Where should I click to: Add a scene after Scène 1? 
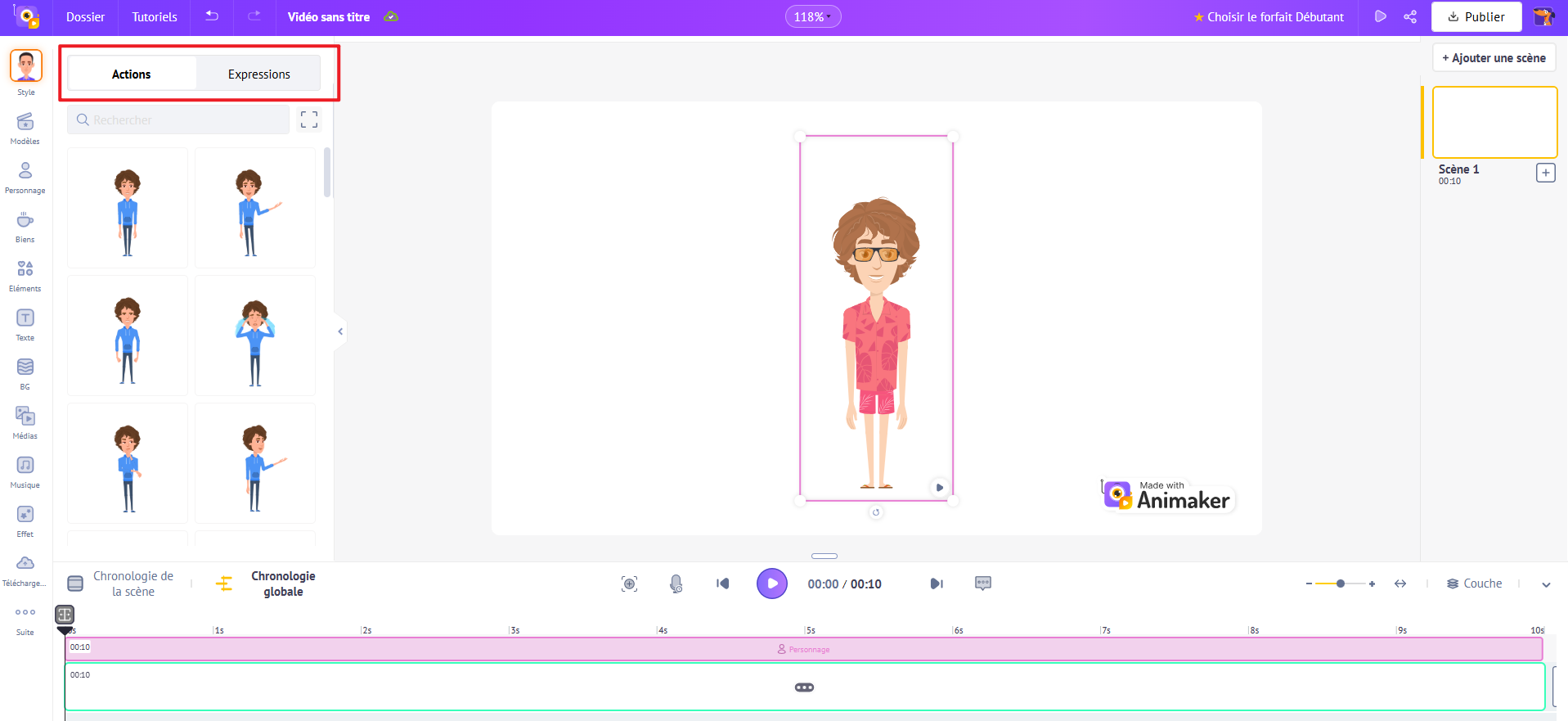tap(1545, 173)
